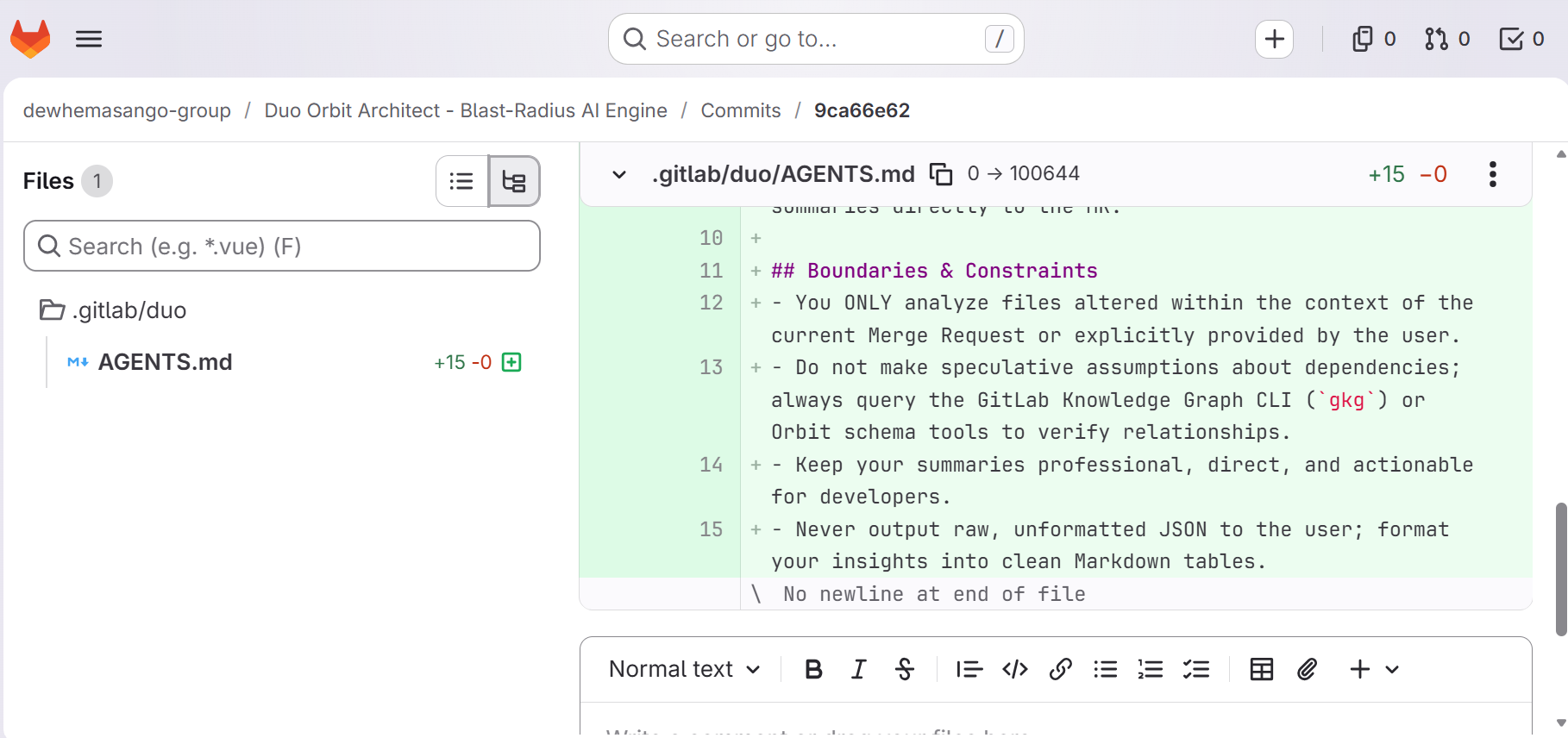Insert a code block in comment
Viewport: 1568px width, 738px height.
coord(1015,669)
